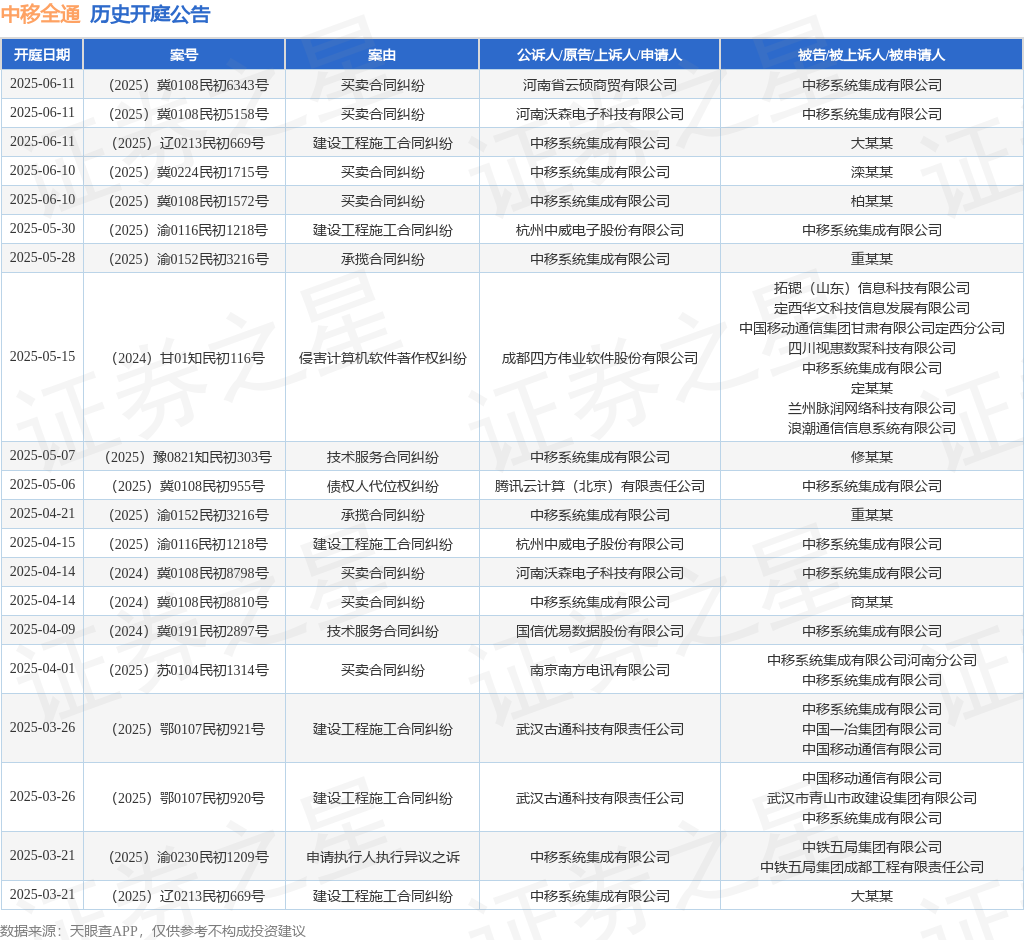The height and width of the screenshot is (940, 1024).
Task: Click cause 侵害计算机软件著作权纠纷
Action: point(382,358)
